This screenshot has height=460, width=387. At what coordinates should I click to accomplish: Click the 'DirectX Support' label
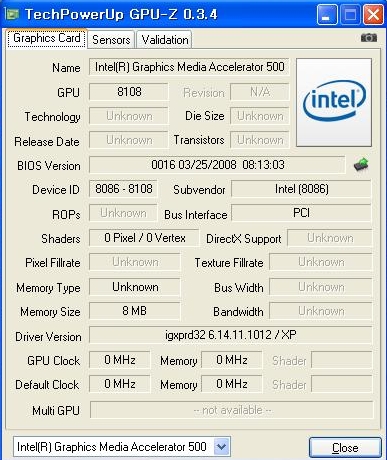[244, 239]
